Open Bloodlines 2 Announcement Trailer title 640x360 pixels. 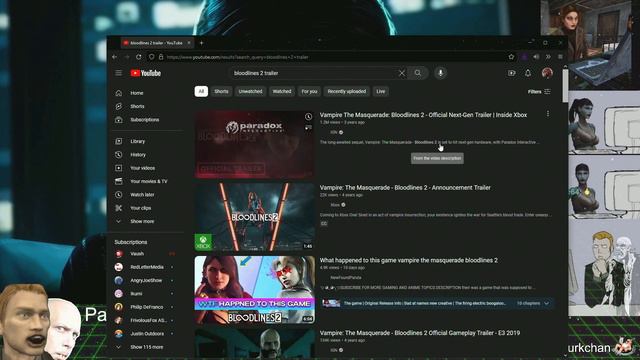pos(405,188)
